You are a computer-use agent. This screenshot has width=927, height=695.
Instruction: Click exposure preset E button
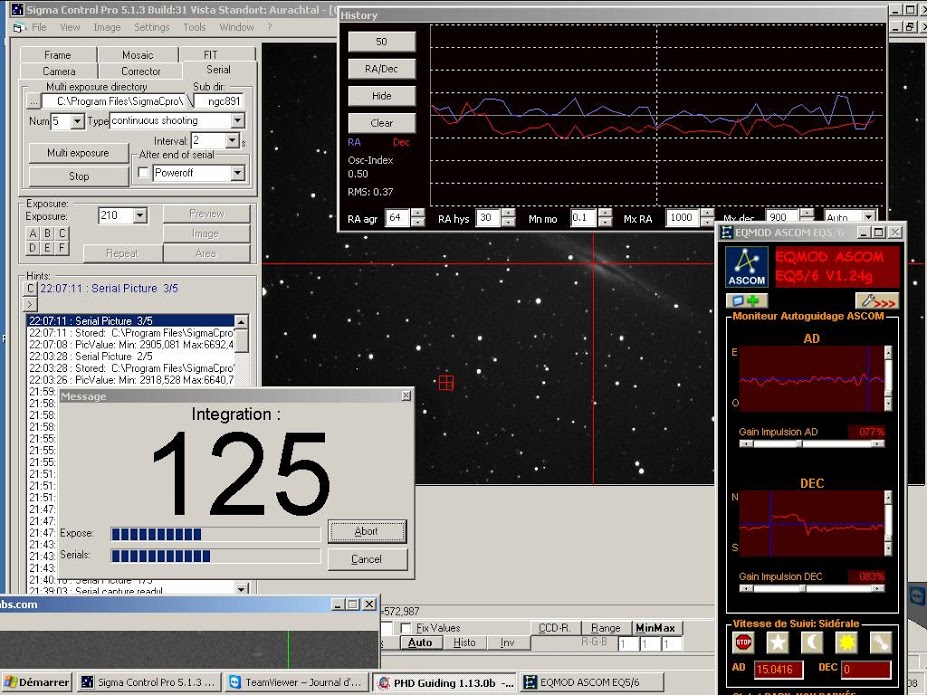(47, 248)
